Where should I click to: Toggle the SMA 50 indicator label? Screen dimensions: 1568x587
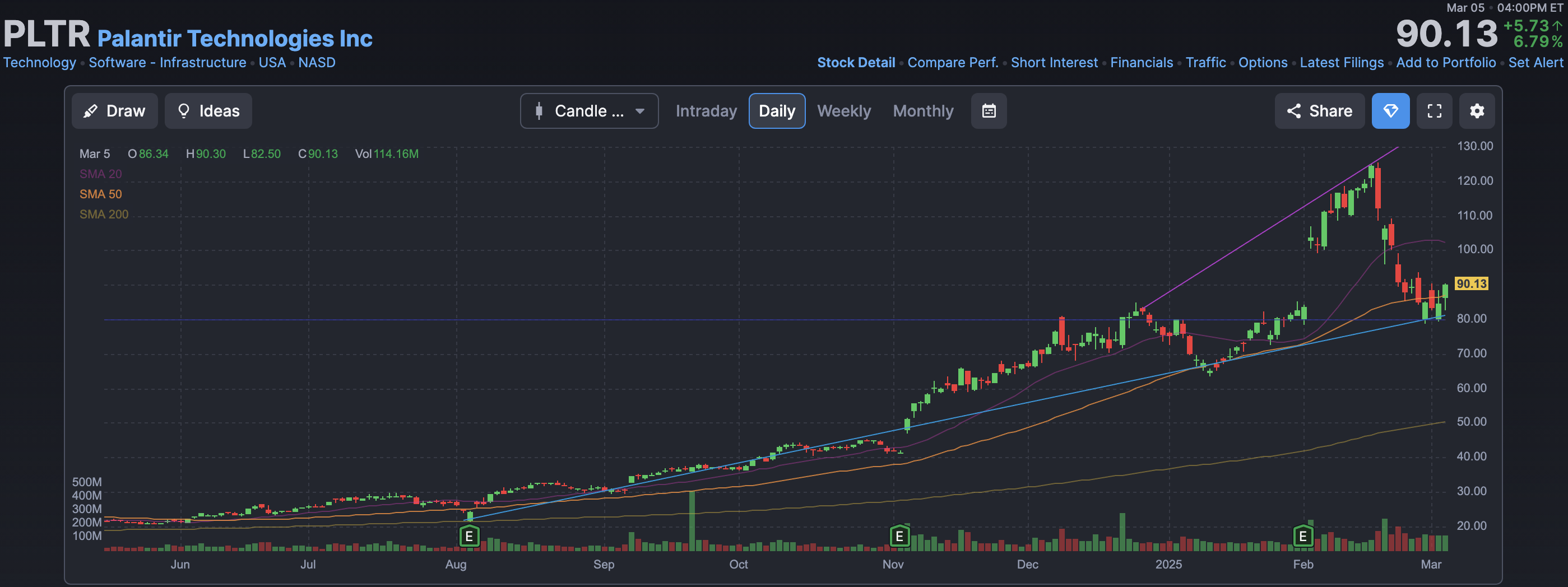pos(100,194)
